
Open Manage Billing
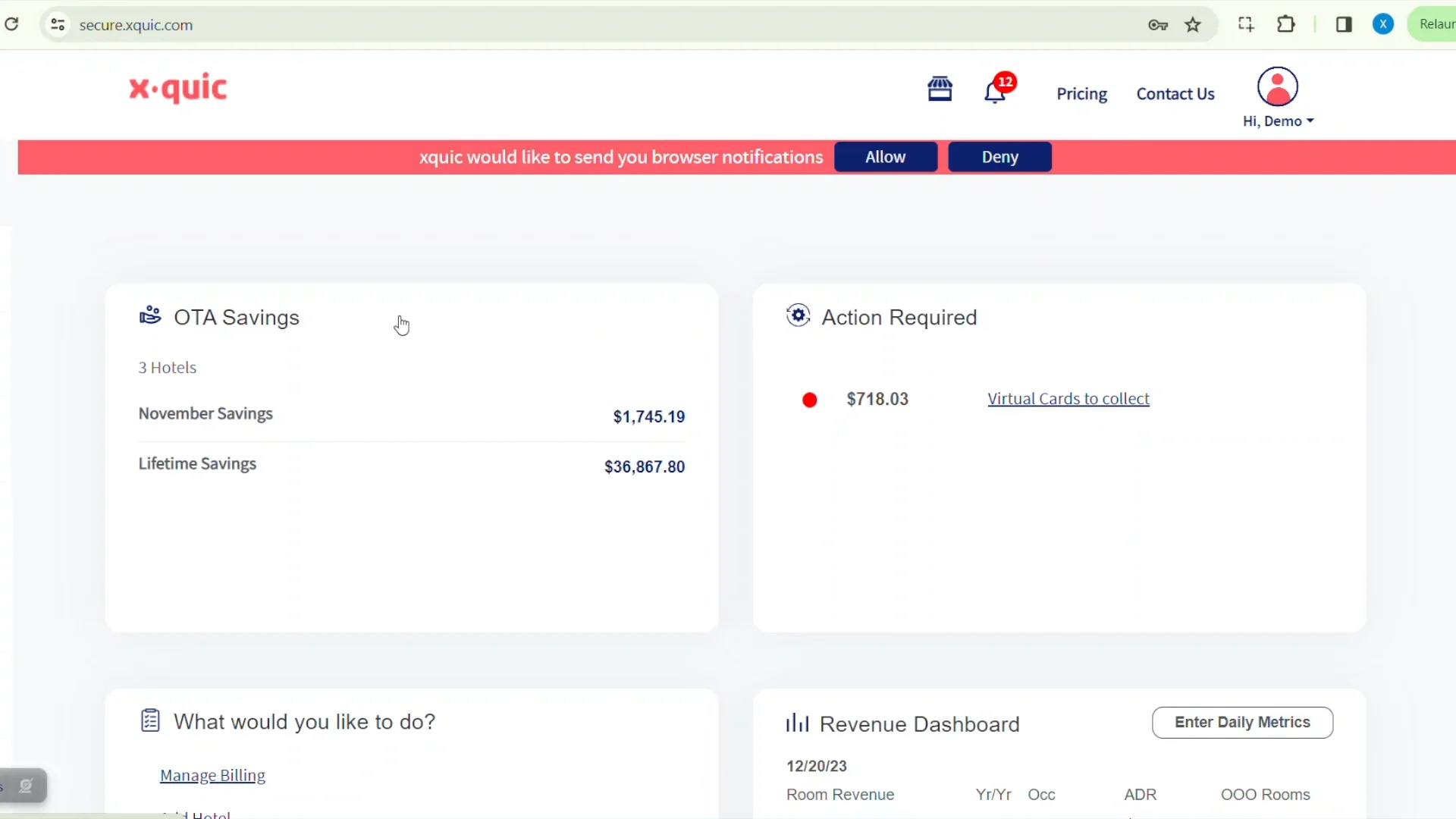coord(212,775)
